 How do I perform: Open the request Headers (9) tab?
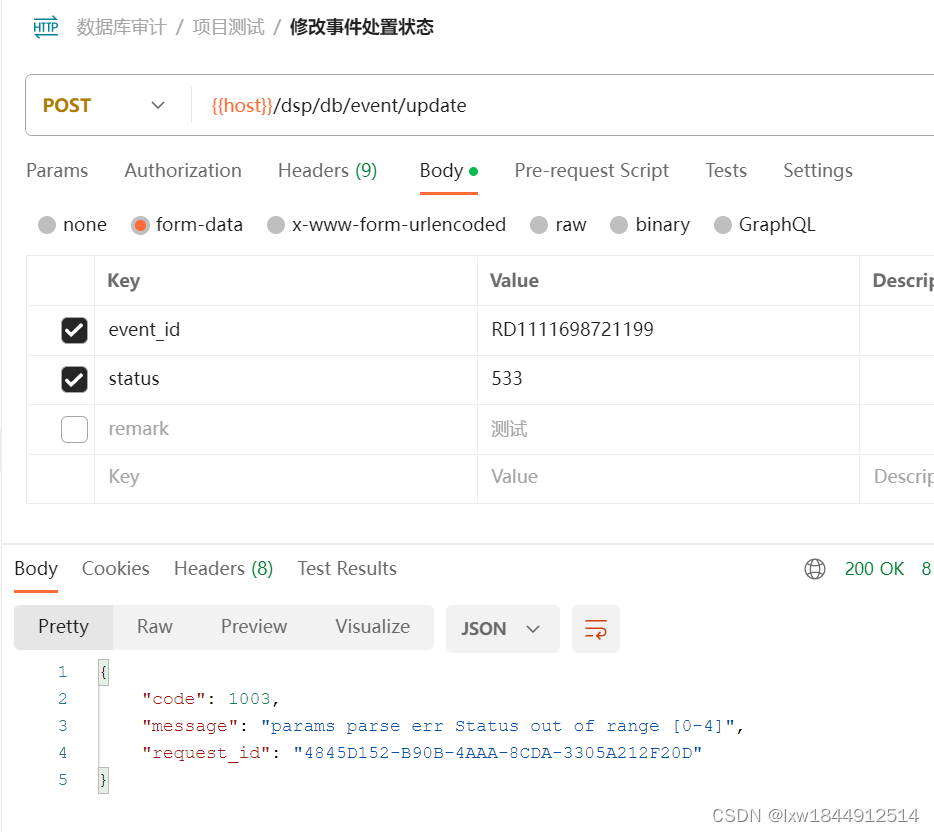(x=328, y=171)
